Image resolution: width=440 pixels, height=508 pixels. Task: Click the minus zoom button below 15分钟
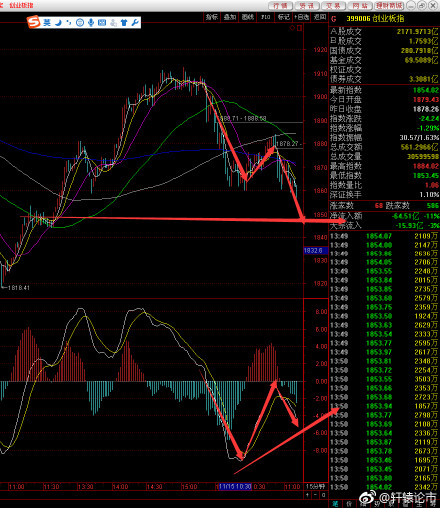[x=315, y=495]
